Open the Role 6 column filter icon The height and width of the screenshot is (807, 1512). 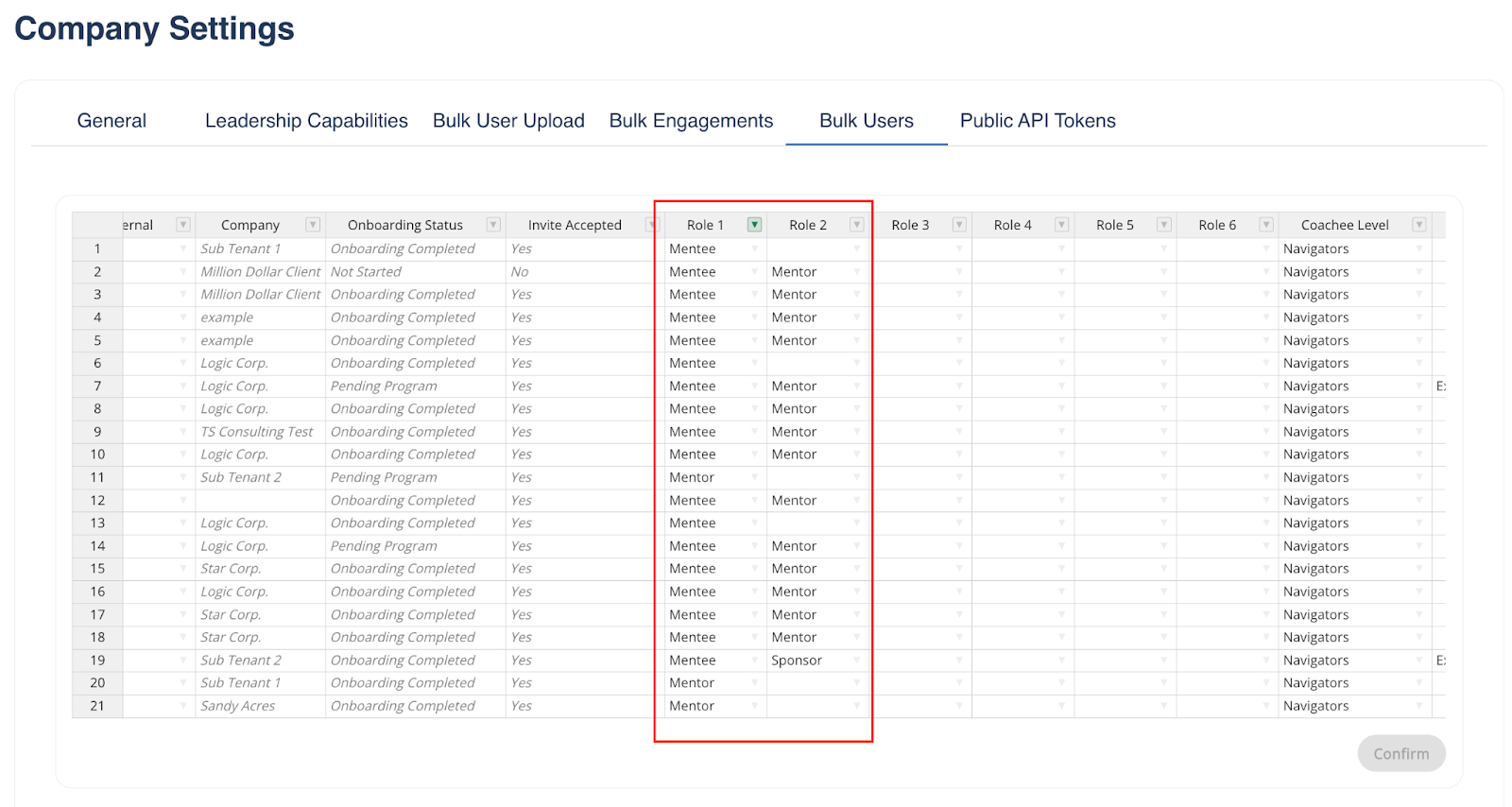[1266, 225]
